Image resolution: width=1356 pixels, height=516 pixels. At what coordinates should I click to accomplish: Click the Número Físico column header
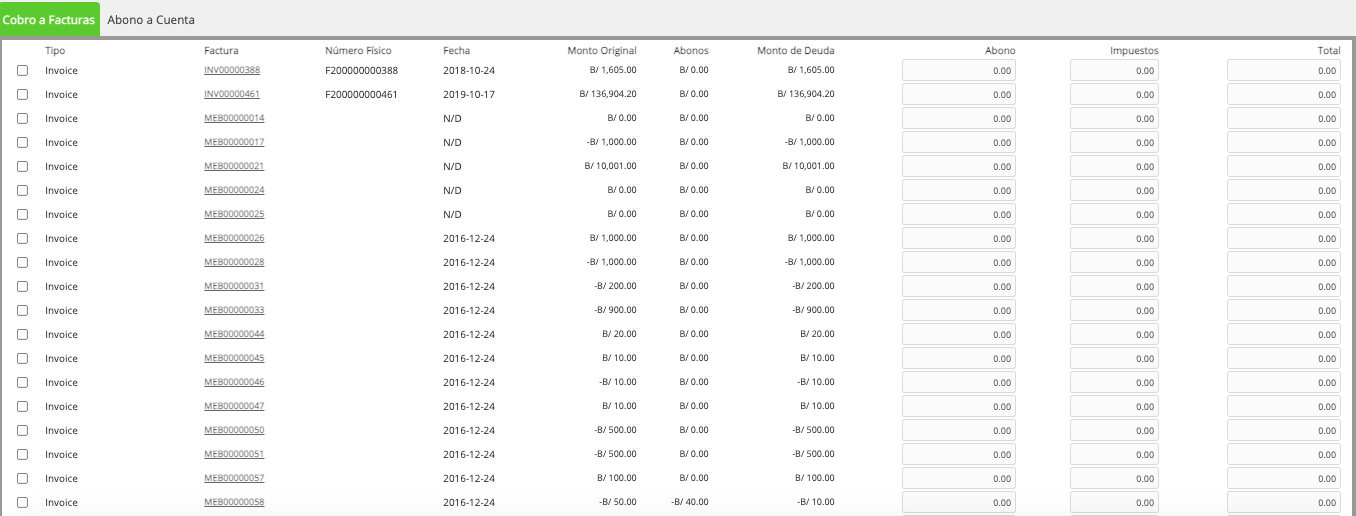click(358, 50)
